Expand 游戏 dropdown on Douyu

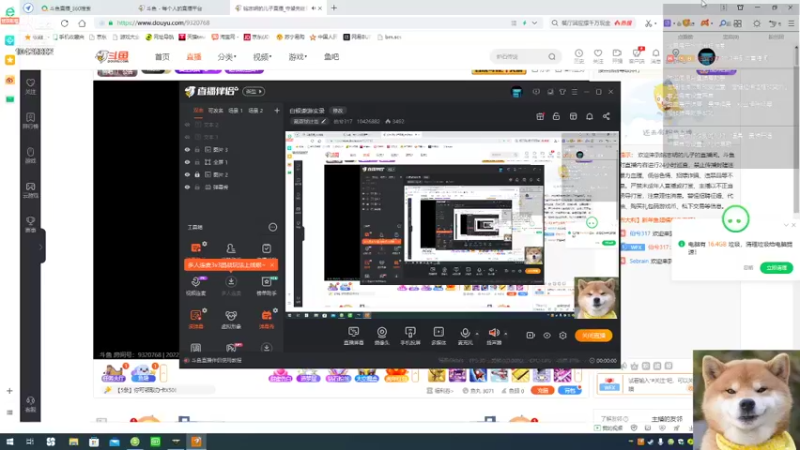point(297,57)
